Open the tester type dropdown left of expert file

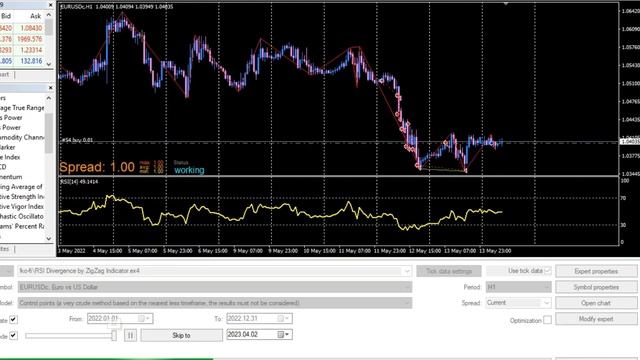(7, 271)
